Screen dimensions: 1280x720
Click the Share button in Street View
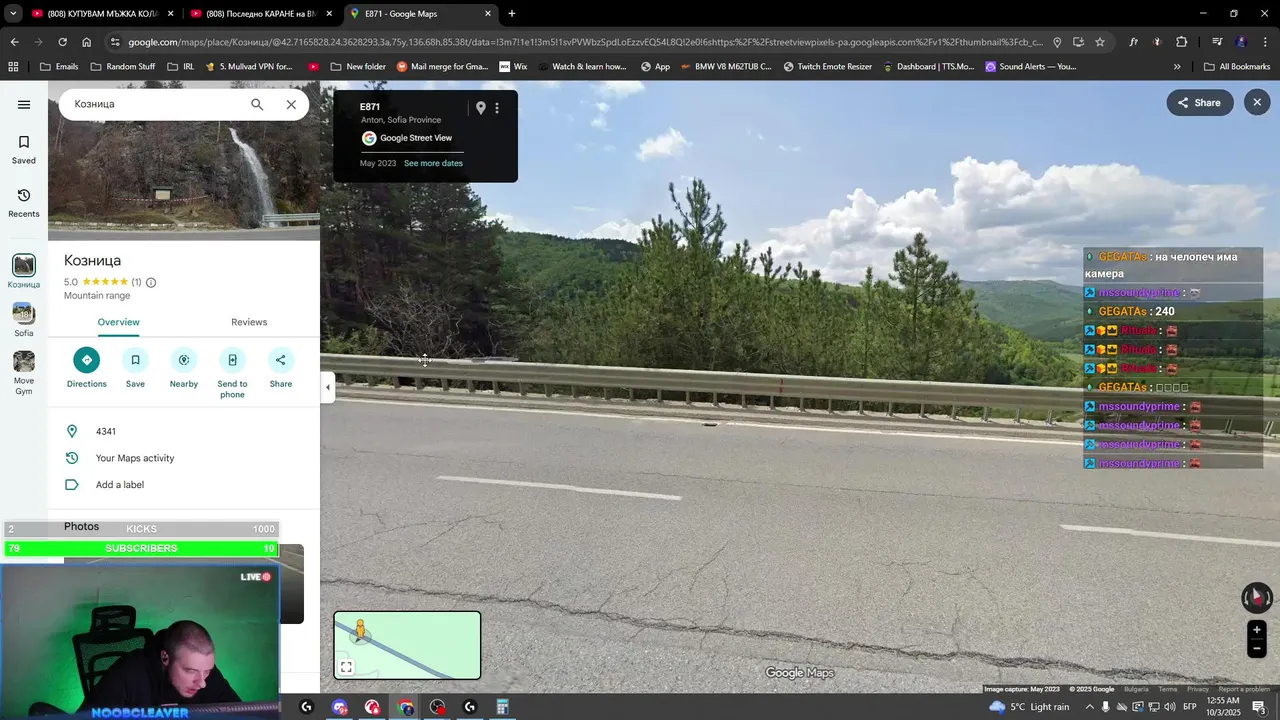1199,102
